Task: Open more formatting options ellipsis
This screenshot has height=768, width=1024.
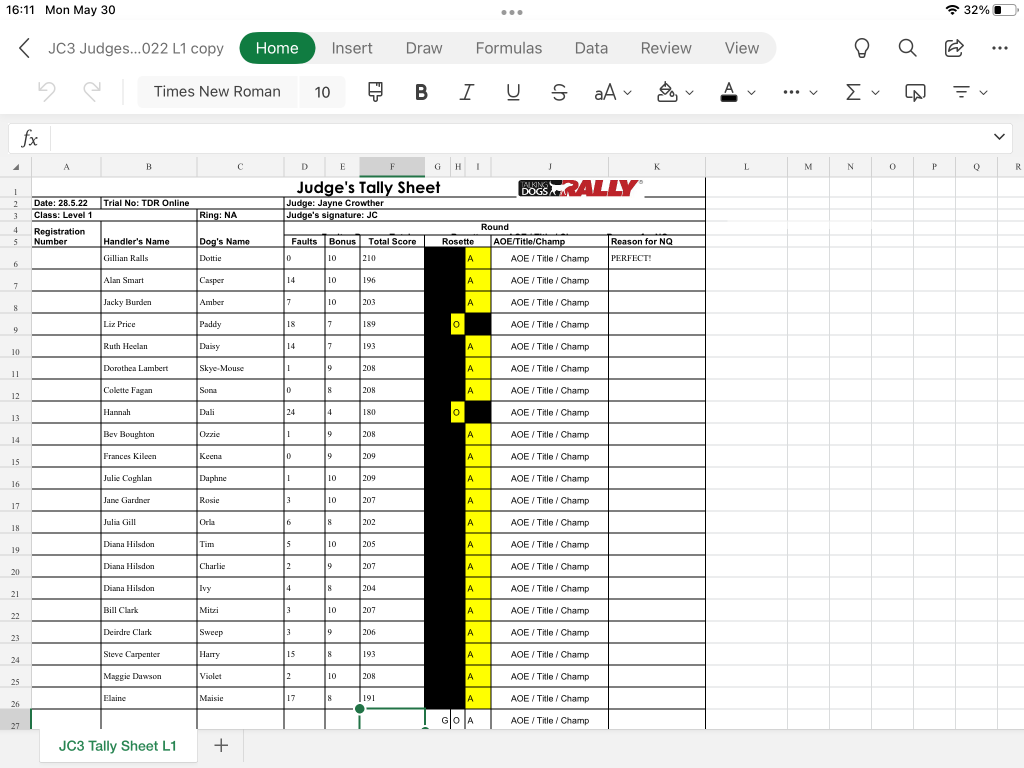Action: point(792,92)
